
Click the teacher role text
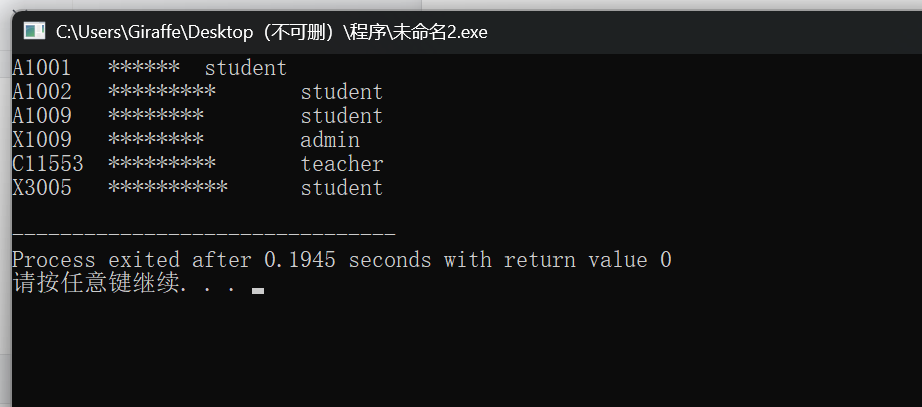pos(342,164)
